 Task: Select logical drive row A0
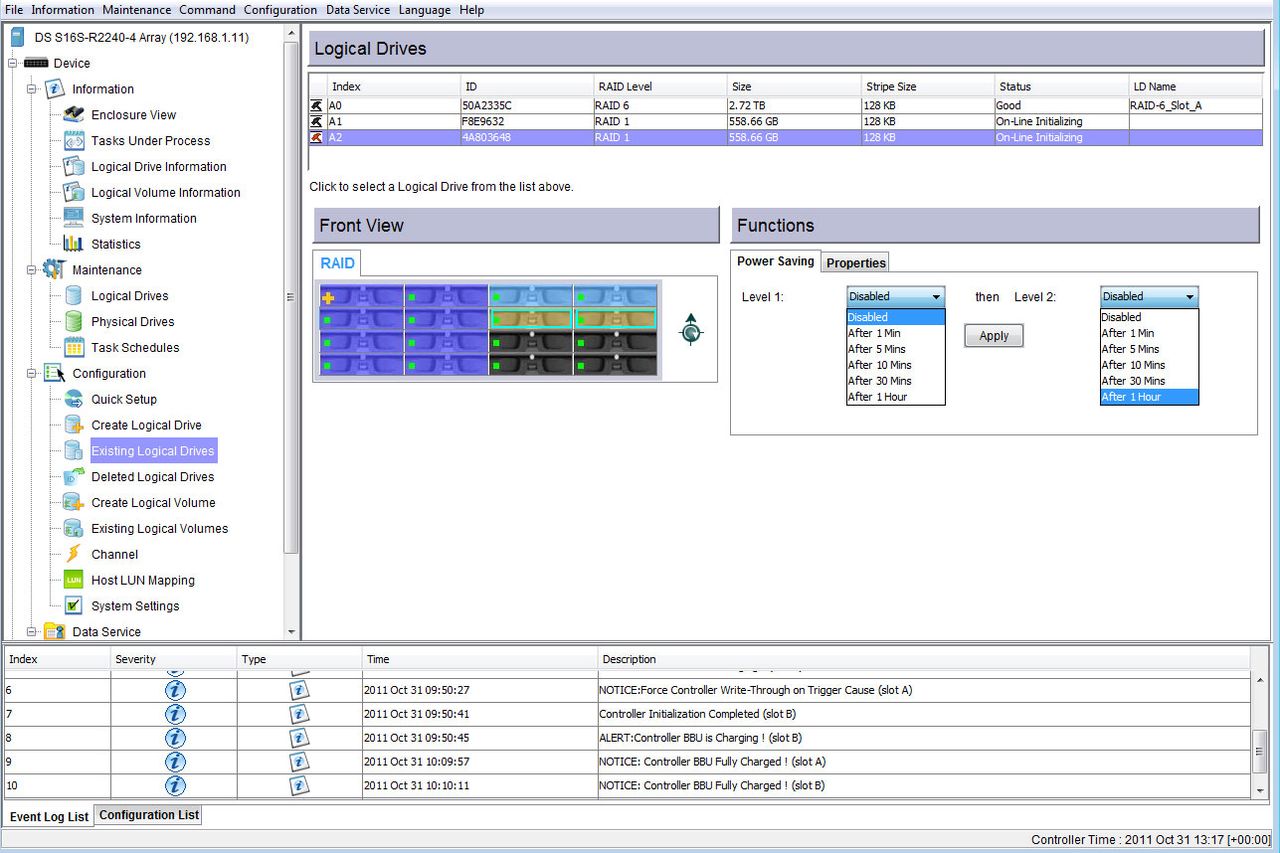786,104
